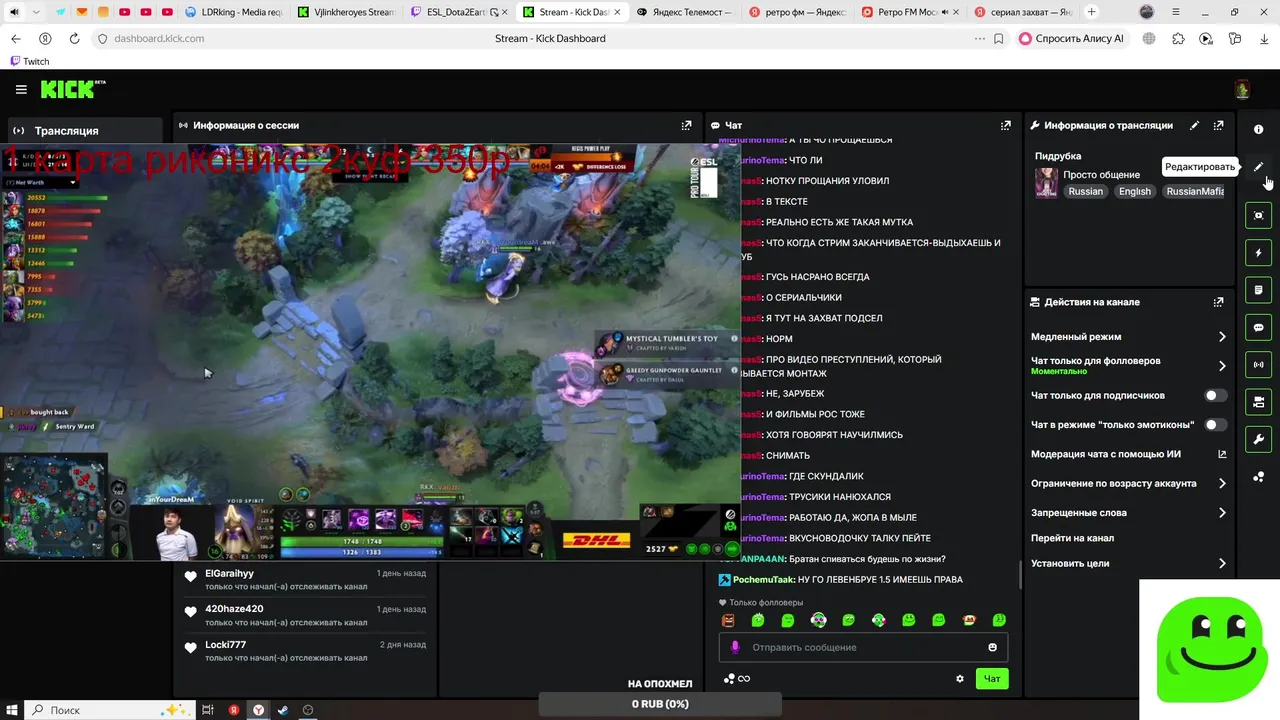Pop out the Информация о трансляции panel
The image size is (1280, 720).
point(1218,125)
